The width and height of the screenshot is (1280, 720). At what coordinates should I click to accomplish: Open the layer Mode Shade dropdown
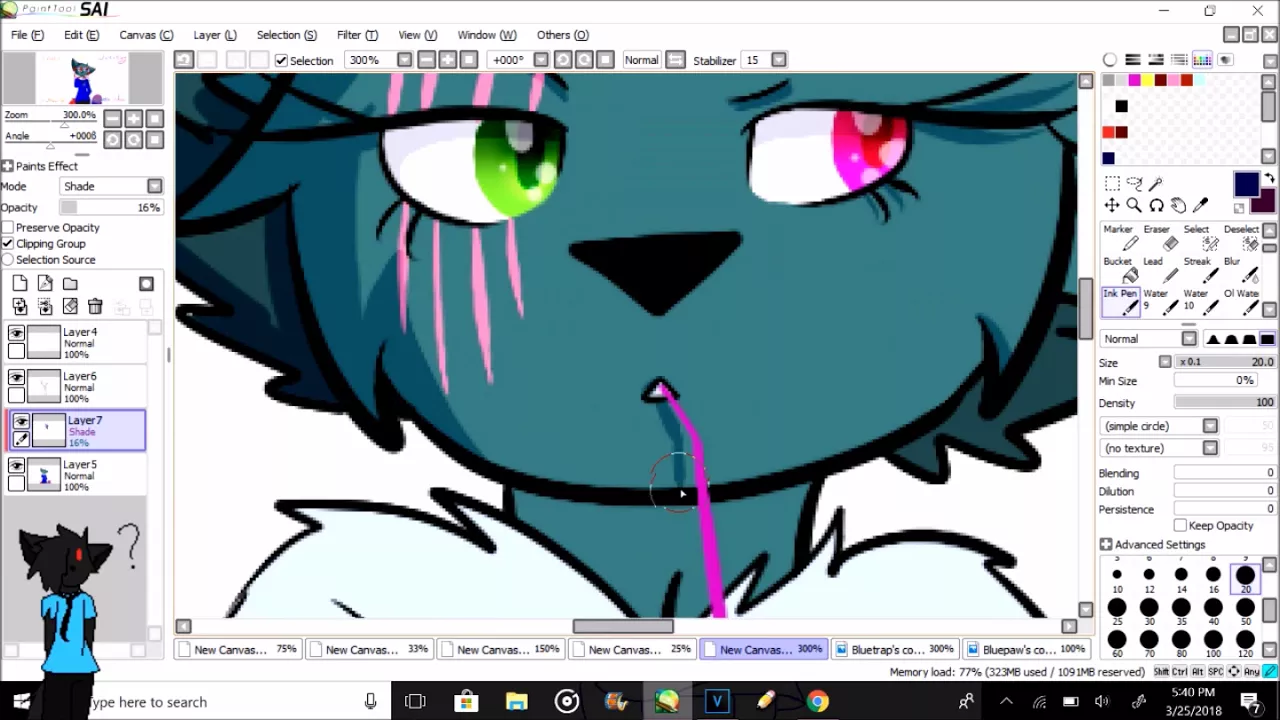click(155, 186)
